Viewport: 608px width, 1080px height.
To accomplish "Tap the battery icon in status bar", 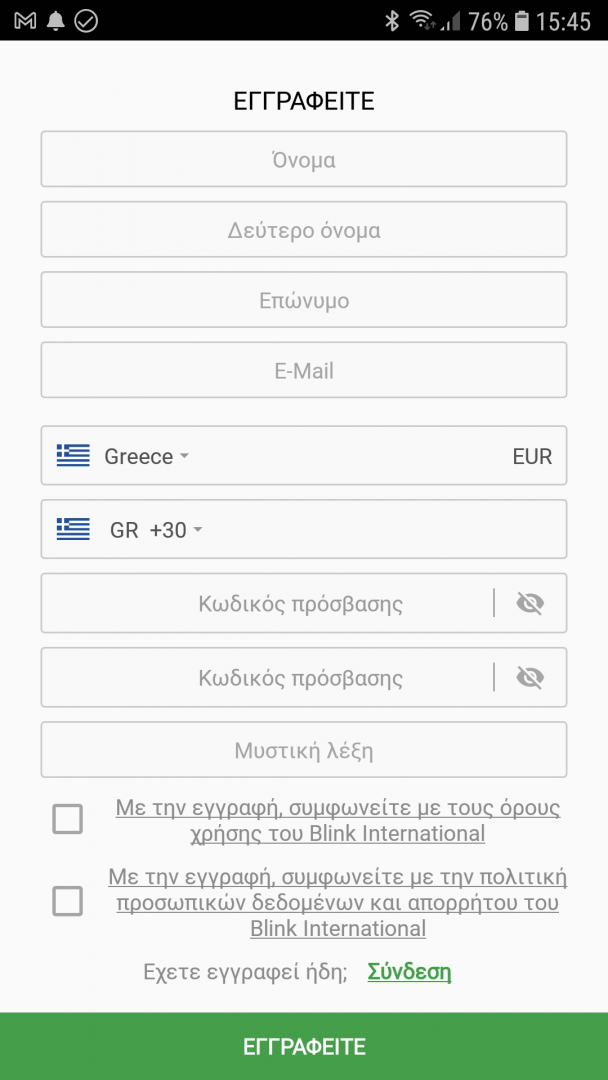I will [521, 21].
